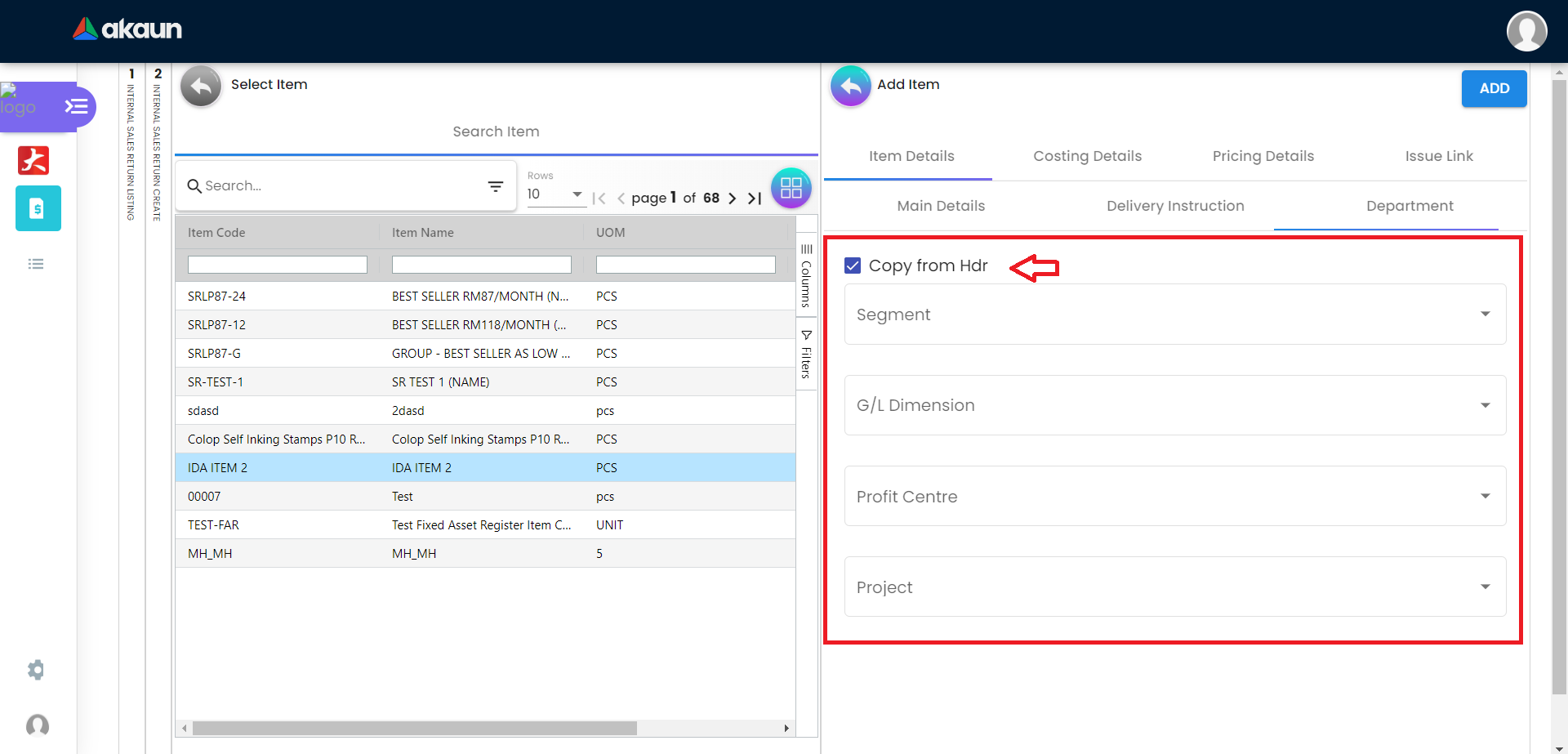This screenshot has height=754, width=1568.
Task: Open the red PDF app icon in sidebar
Action: point(33,160)
